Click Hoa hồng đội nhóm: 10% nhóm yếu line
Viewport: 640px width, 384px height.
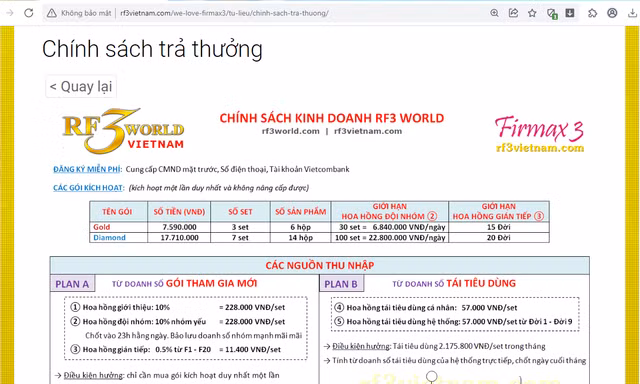pyautogui.click(x=178, y=322)
